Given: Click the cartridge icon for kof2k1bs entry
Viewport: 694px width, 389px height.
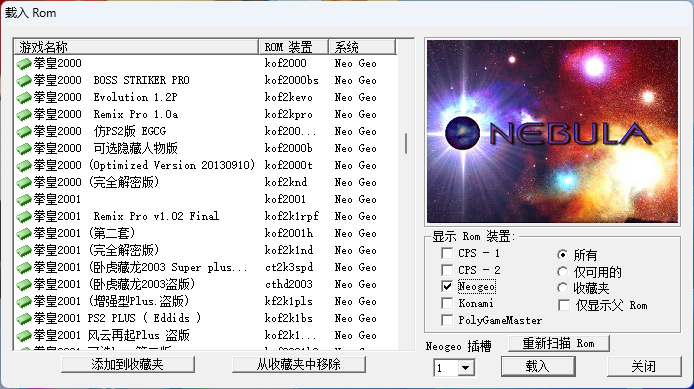Looking at the screenshot, I should pyautogui.click(x=24, y=319).
